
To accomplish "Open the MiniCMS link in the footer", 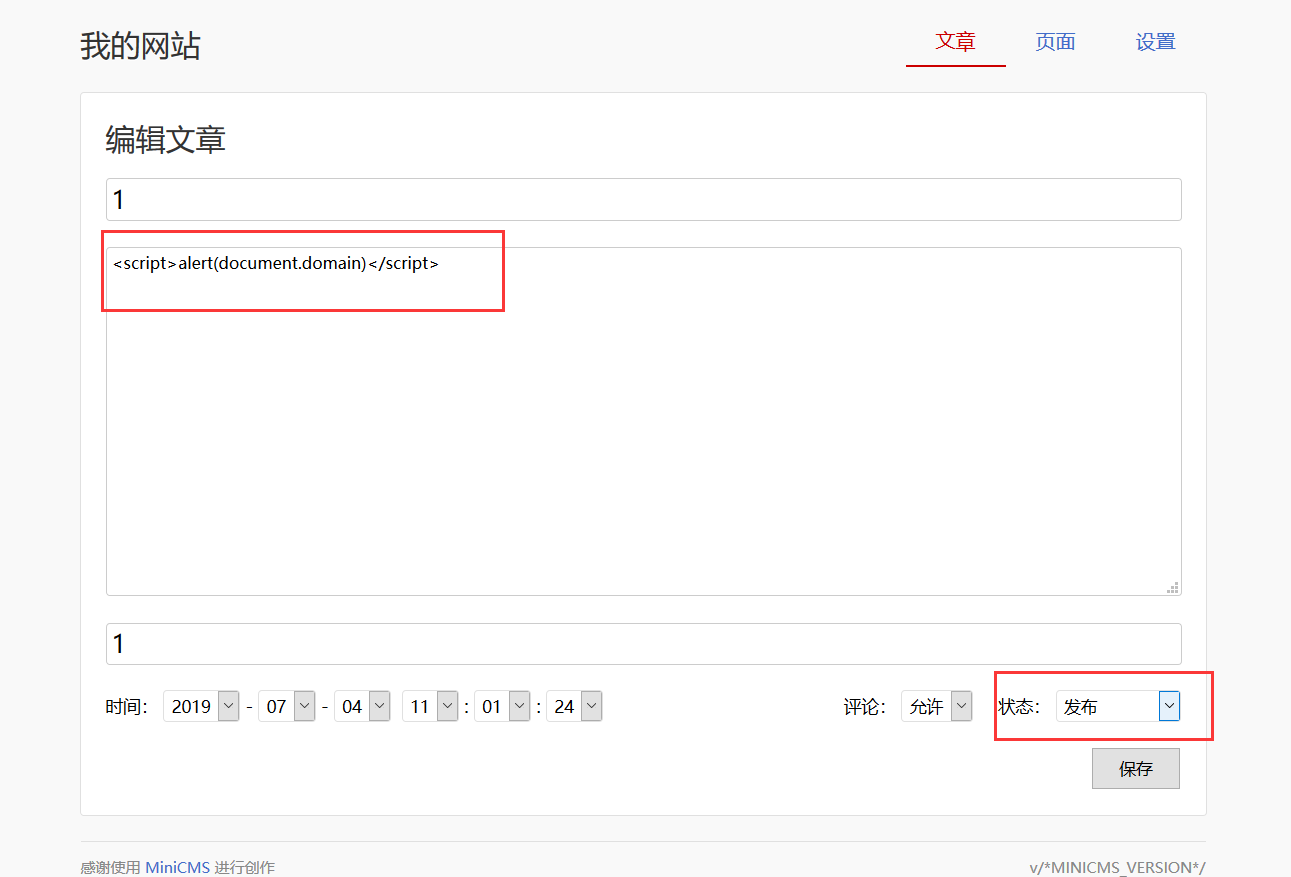I will [178, 867].
